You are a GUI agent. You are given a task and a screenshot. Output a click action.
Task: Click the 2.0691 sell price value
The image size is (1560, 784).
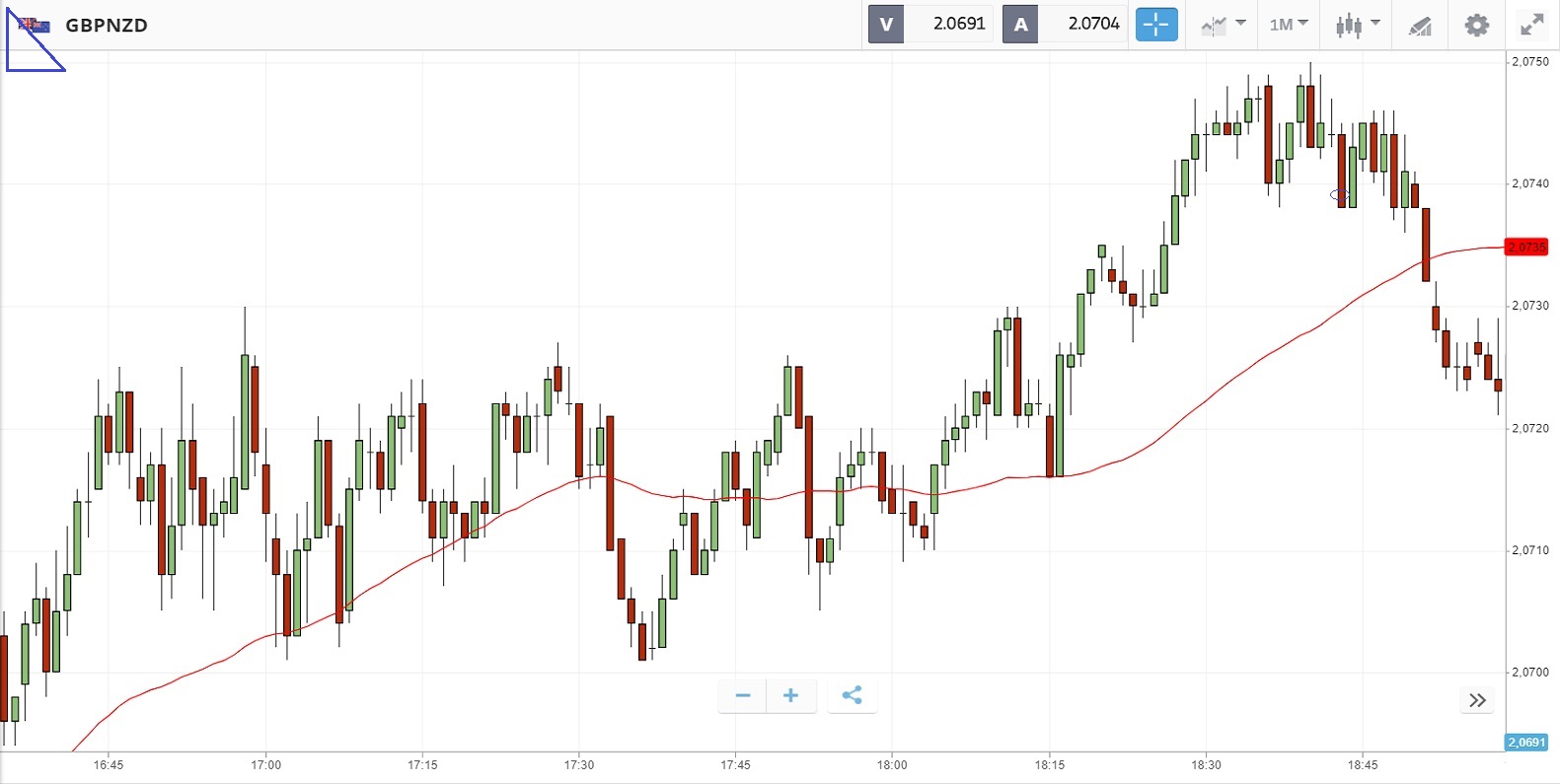[x=959, y=25]
